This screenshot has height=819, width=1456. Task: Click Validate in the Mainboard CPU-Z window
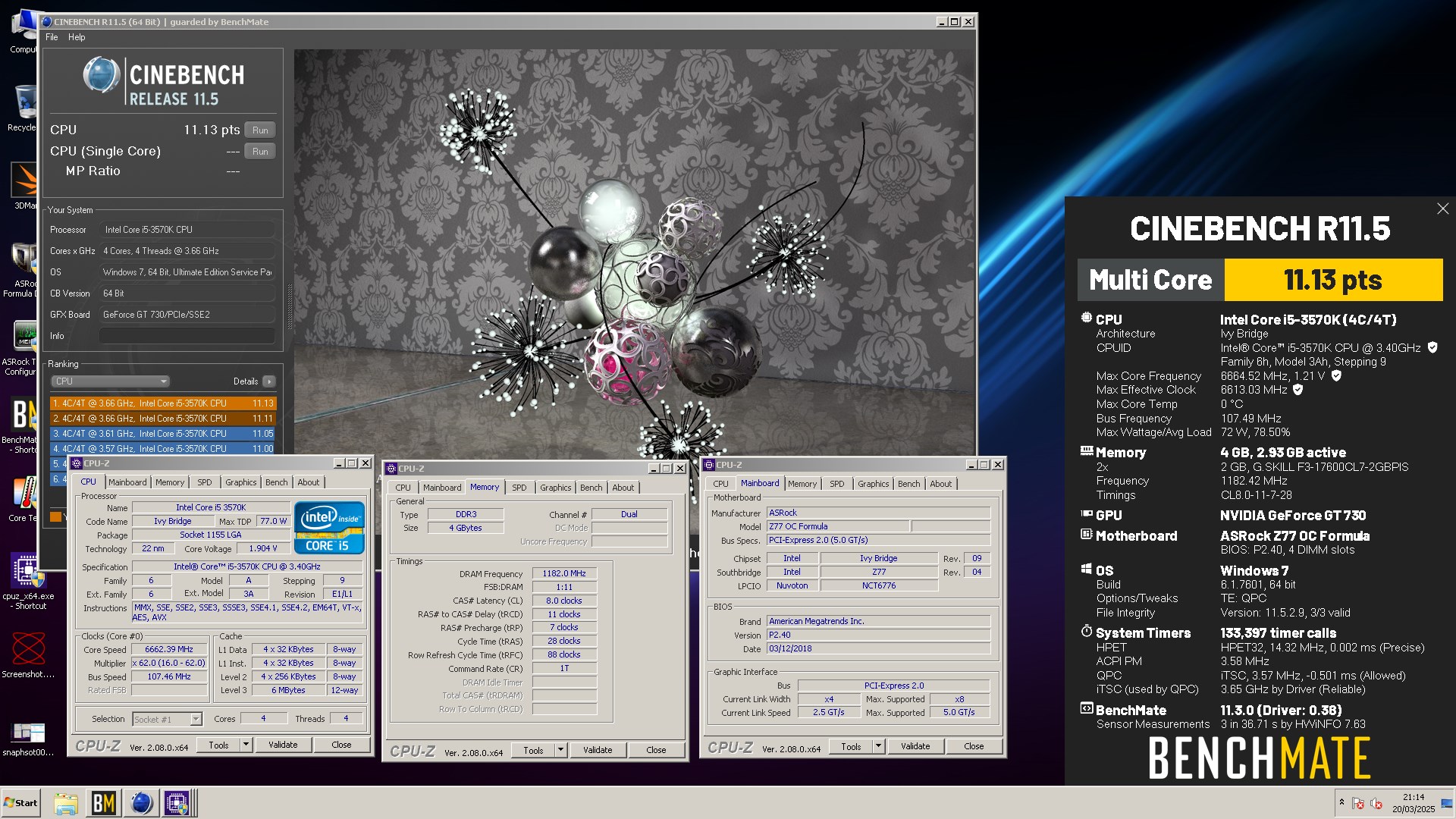pos(915,747)
